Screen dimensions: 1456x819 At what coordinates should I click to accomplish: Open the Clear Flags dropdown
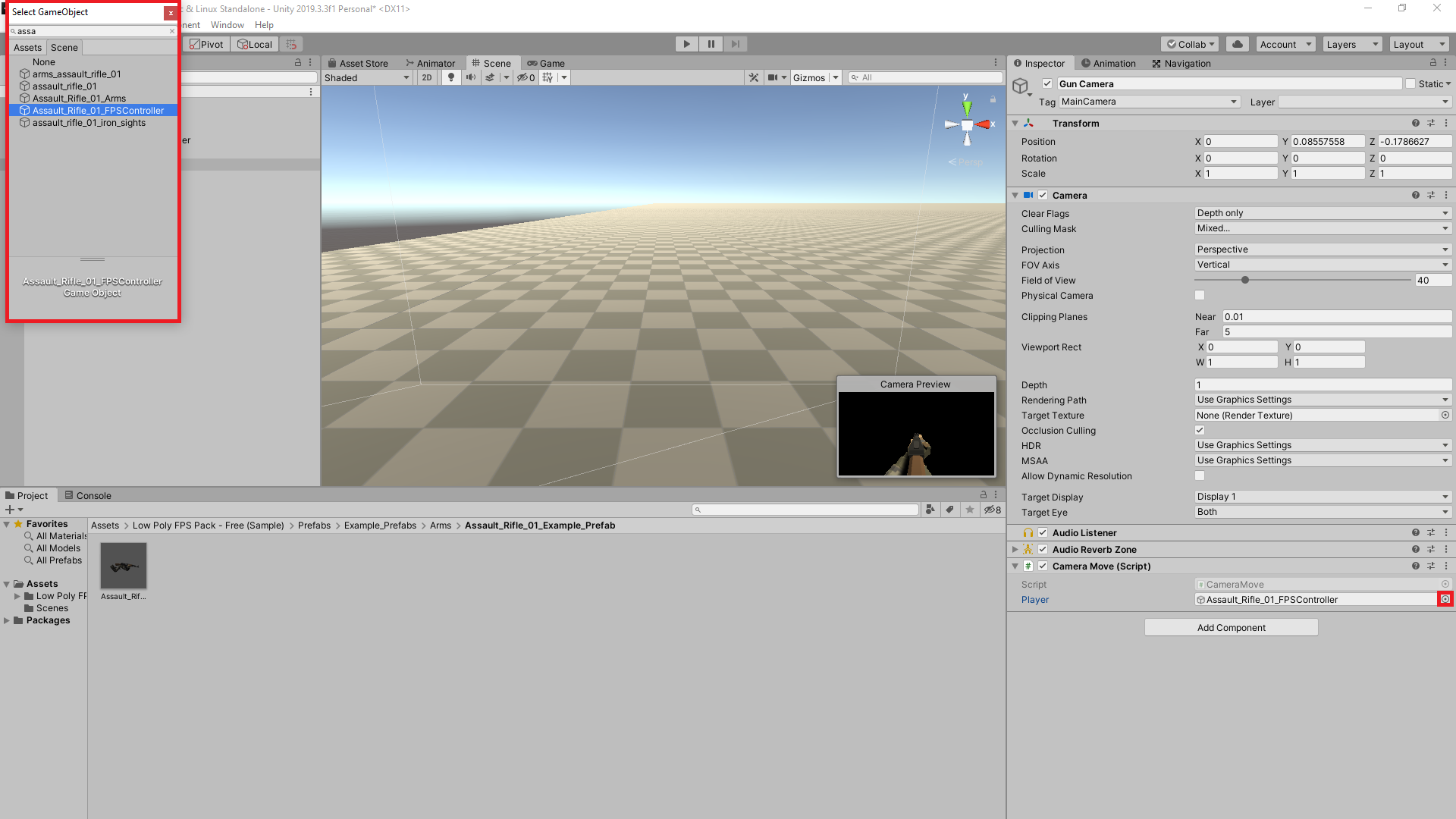1322,213
